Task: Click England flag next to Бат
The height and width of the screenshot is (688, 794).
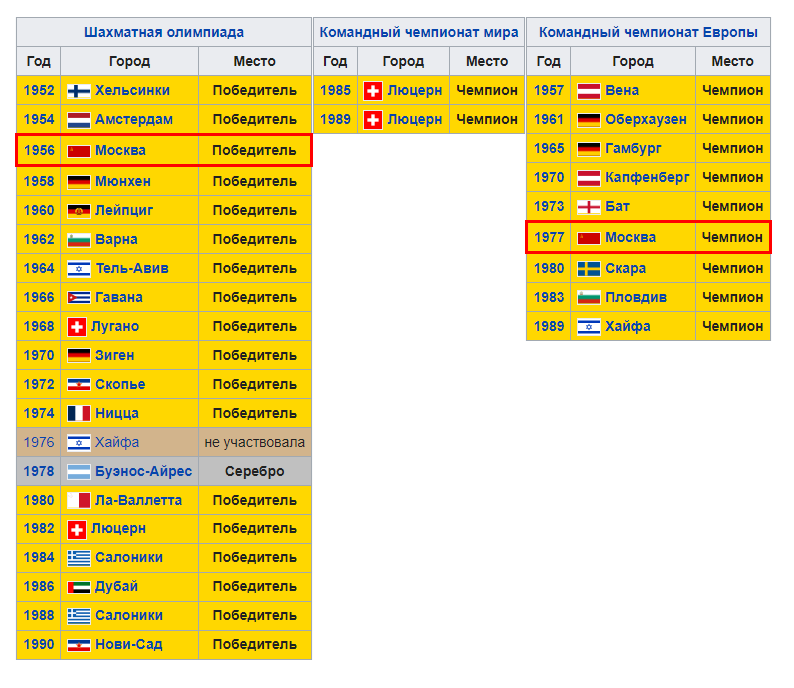Action: (589, 207)
